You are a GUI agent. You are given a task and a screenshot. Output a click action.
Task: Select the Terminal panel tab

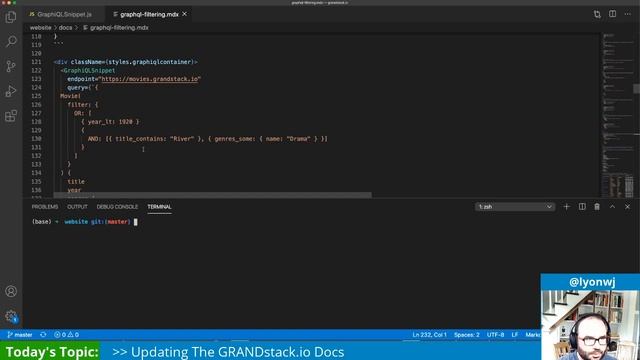pyautogui.click(x=159, y=207)
